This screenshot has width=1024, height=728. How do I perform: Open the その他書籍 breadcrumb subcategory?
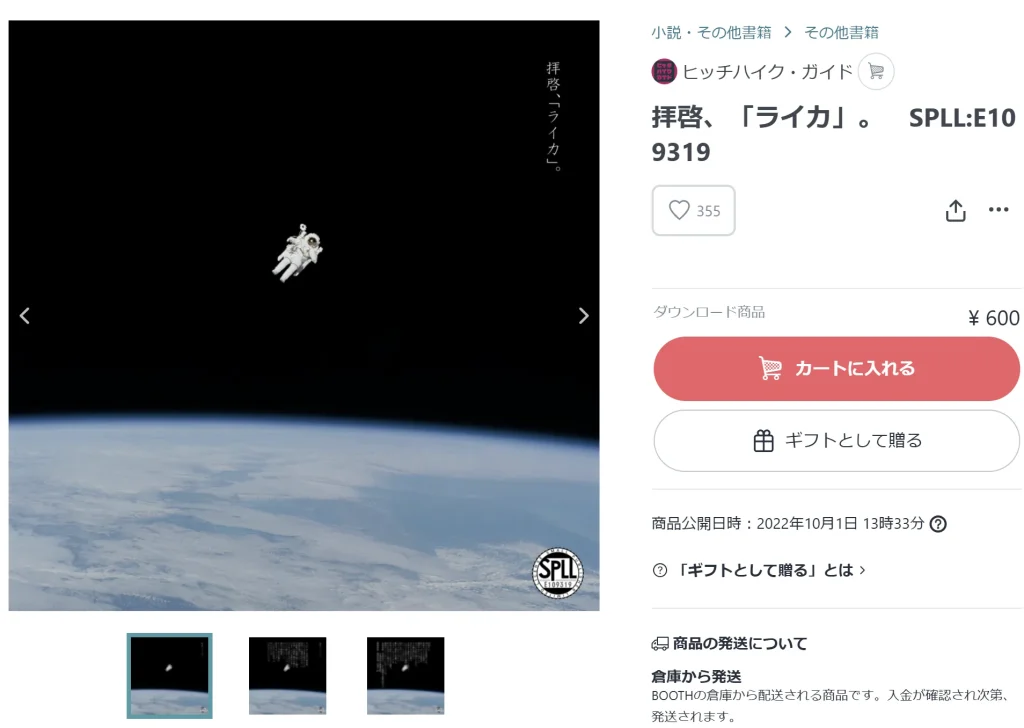pos(841,32)
